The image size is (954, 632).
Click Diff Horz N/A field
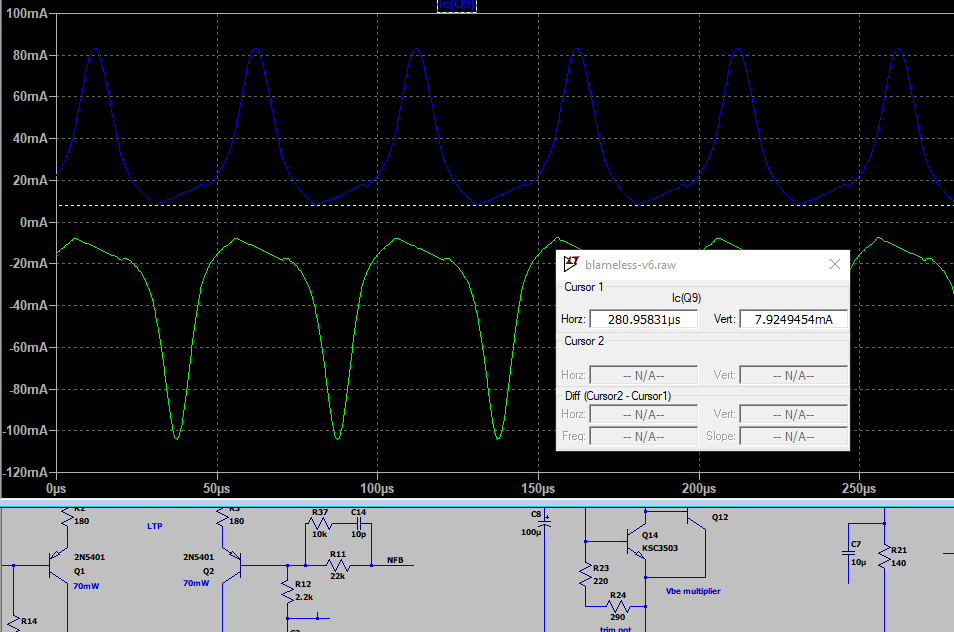[x=644, y=414]
